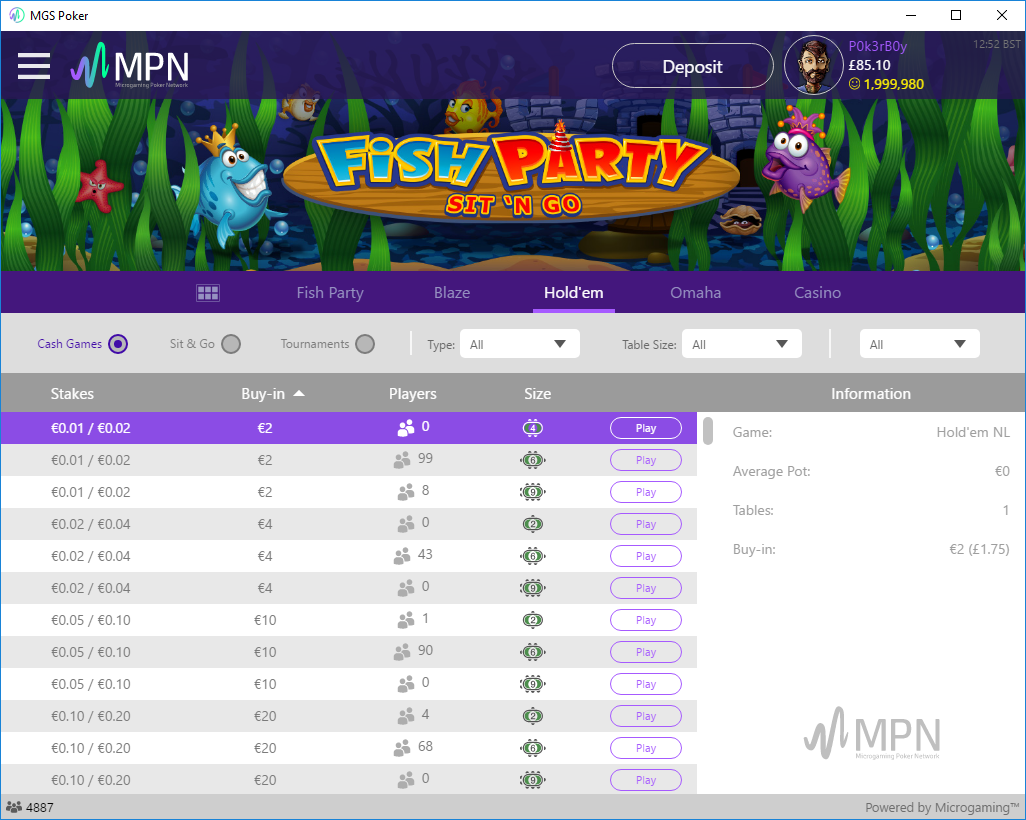Maximize the MGS Poker window

click(956, 15)
